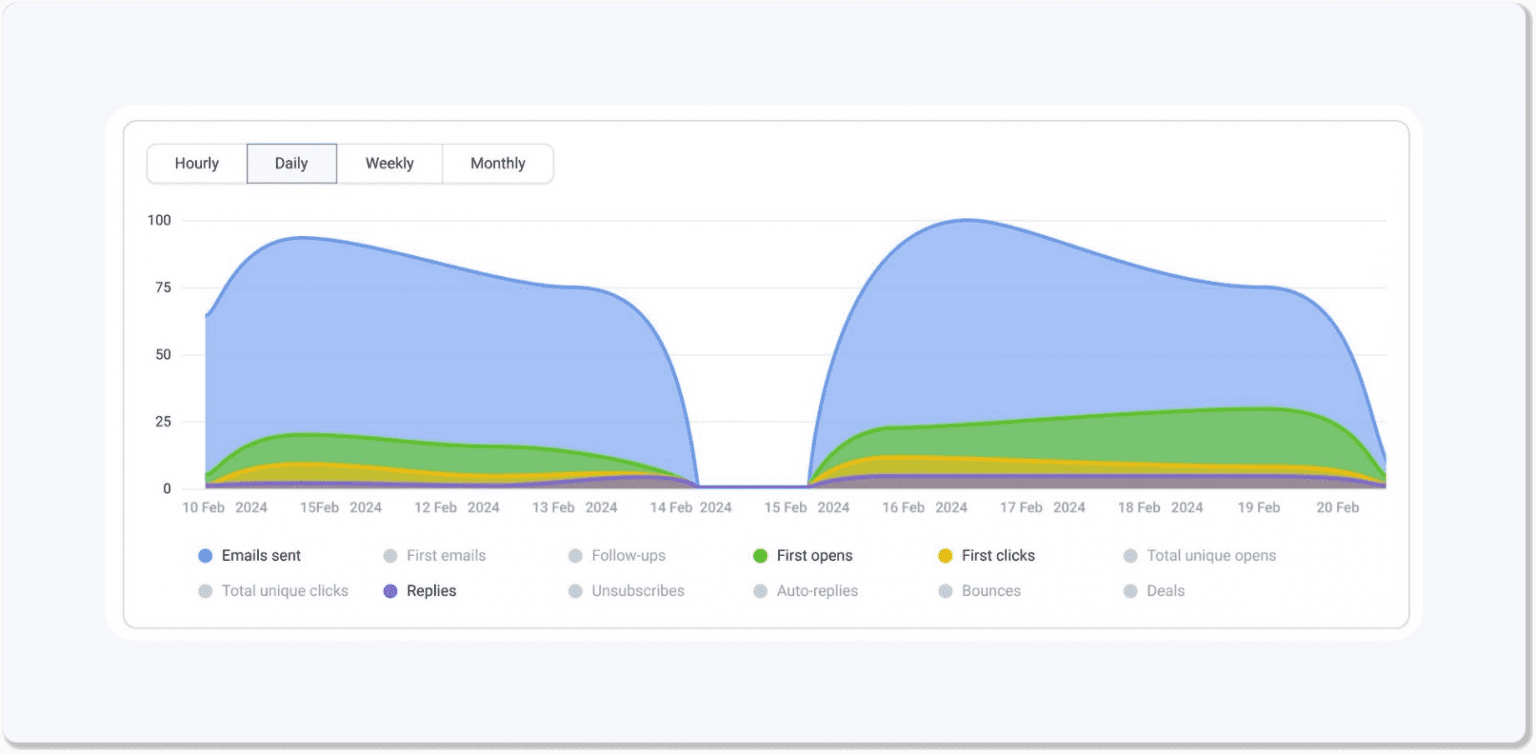Click the 18 Feb 2024 axis label
Viewport: 1536px width, 753px height.
(1161, 508)
